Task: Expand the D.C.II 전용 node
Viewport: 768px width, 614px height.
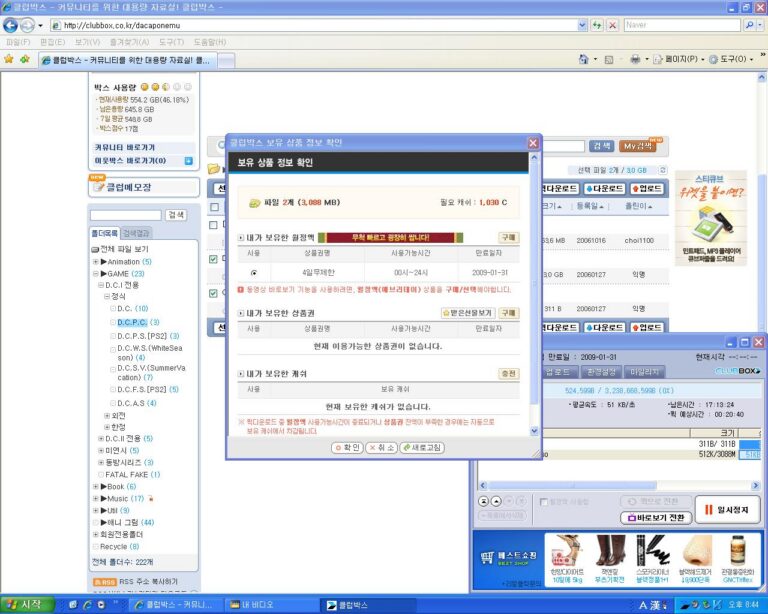Action: pos(101,439)
